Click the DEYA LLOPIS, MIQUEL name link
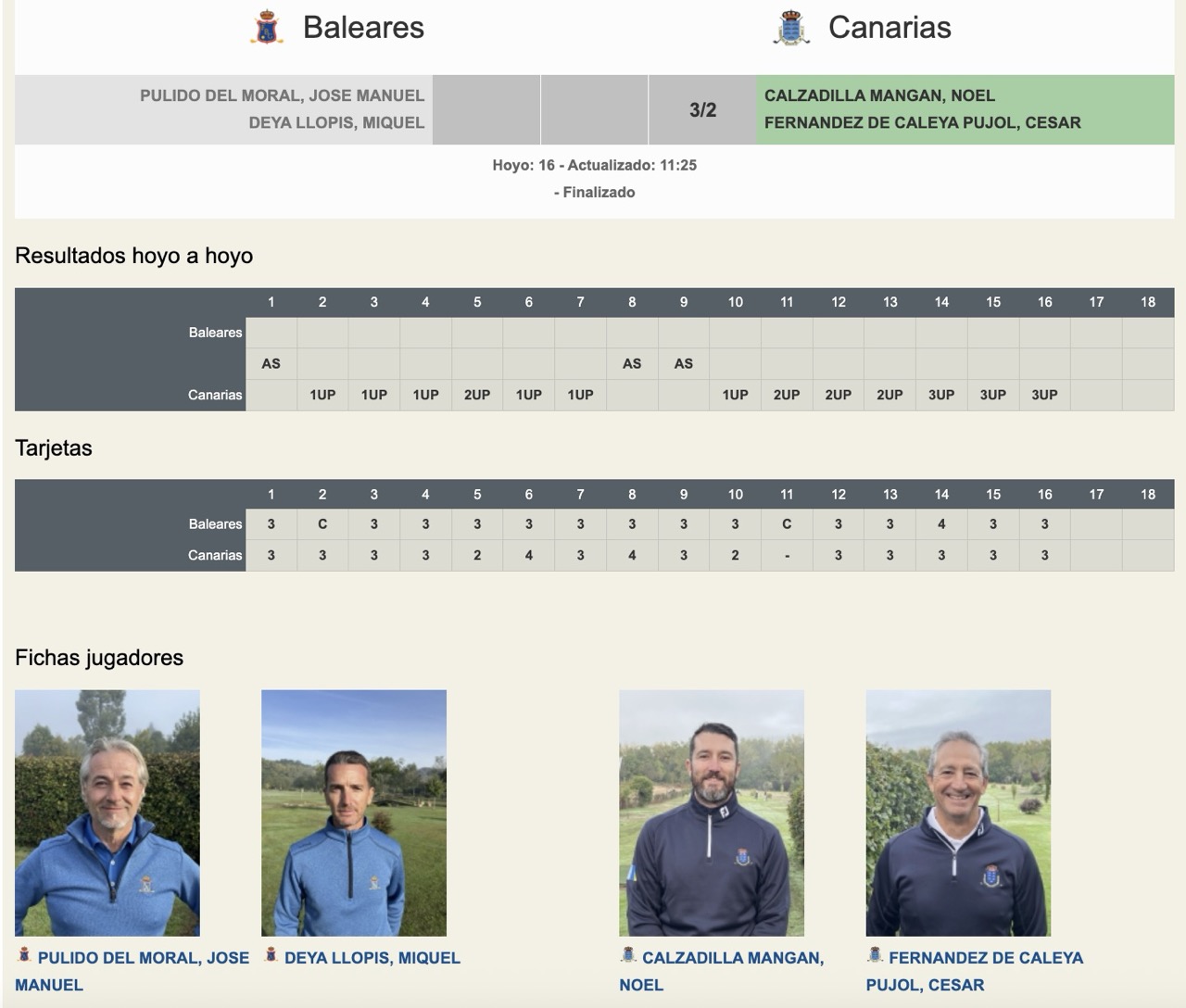Screen dimensions: 1186x1008 [x=371, y=958]
